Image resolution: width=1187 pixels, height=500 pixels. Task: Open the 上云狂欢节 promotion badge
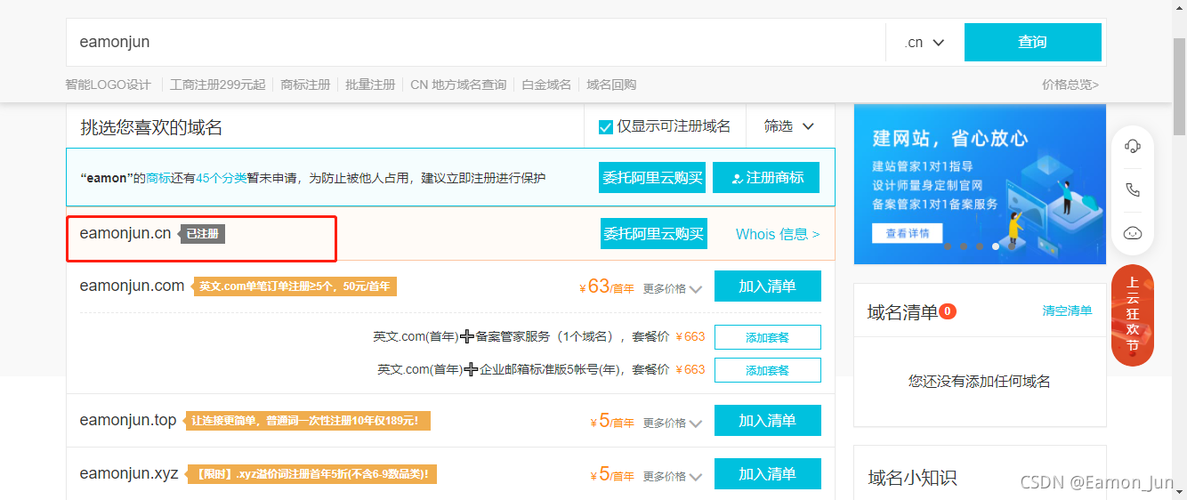point(1132,315)
